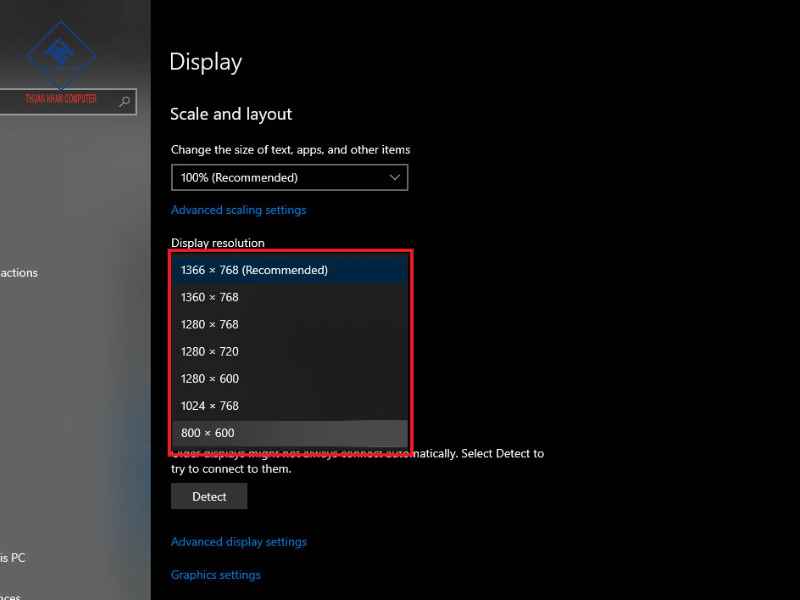Open the 100% (Recommended) scale dropdown

[289, 178]
